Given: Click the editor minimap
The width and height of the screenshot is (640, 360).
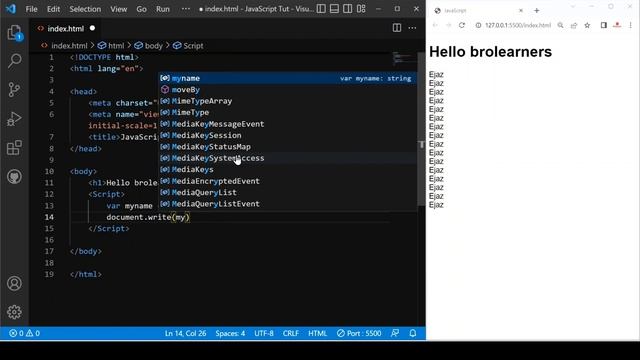Looking at the screenshot, I should pyautogui.click(x=403, y=58).
